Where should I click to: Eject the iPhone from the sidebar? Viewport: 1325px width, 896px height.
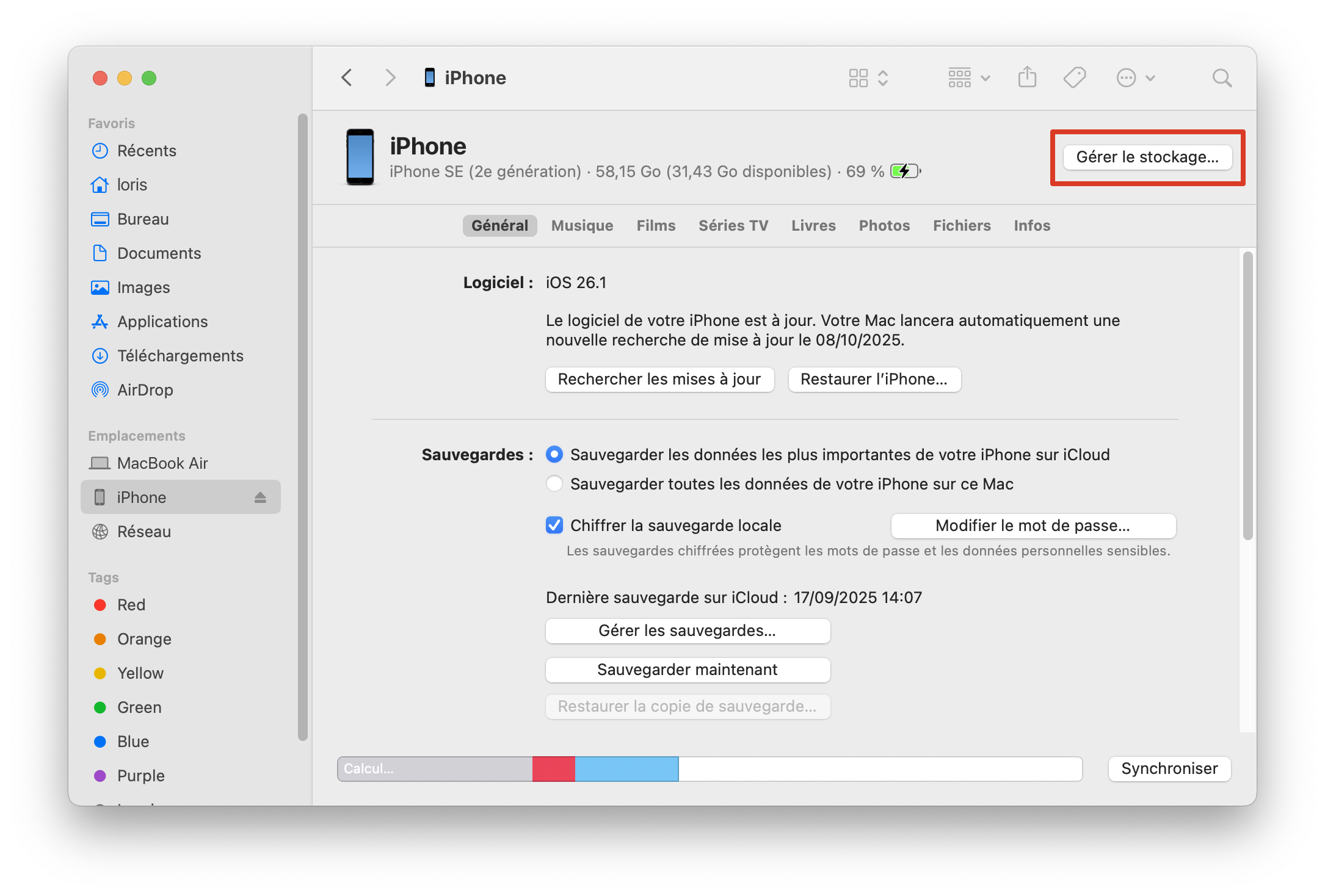[x=260, y=497]
